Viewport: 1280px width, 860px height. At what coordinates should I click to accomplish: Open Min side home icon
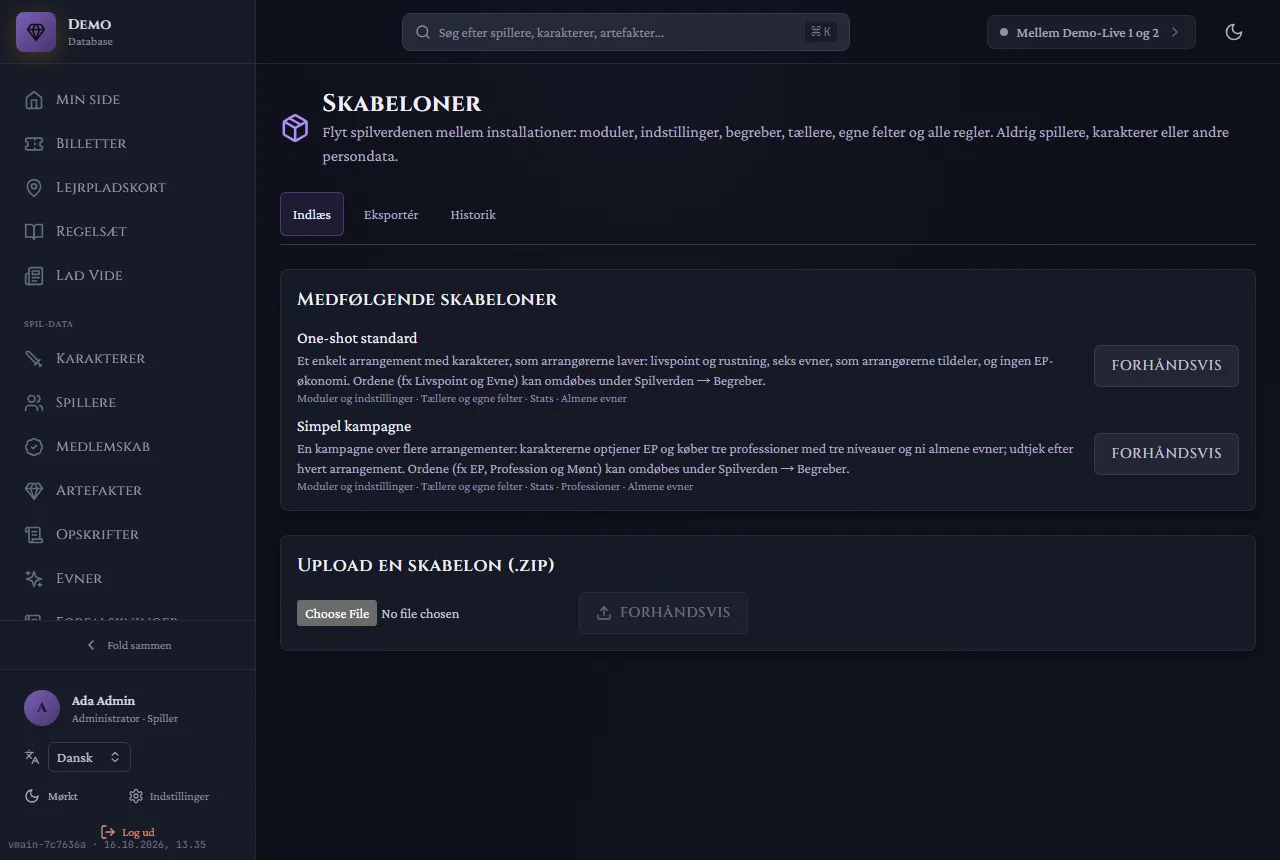[x=34, y=100]
